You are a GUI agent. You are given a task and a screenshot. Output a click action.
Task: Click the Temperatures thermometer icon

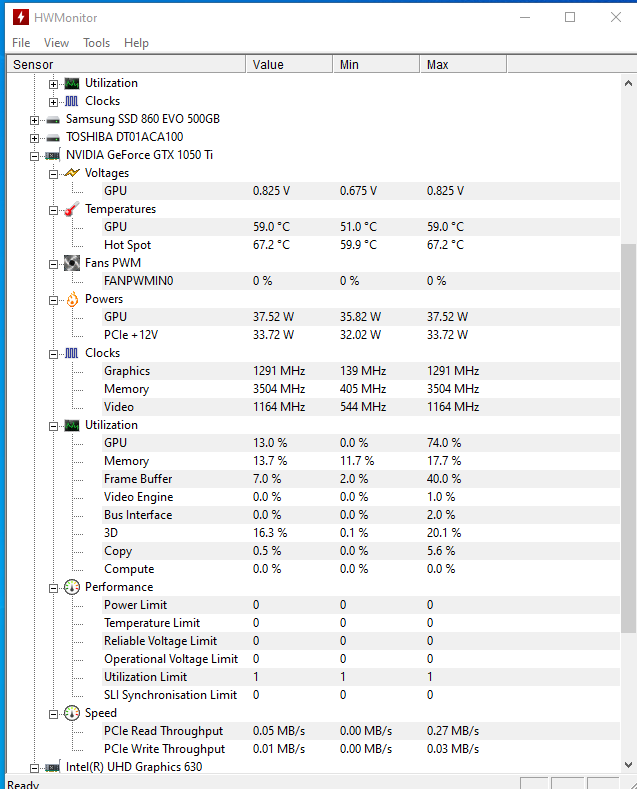72,209
